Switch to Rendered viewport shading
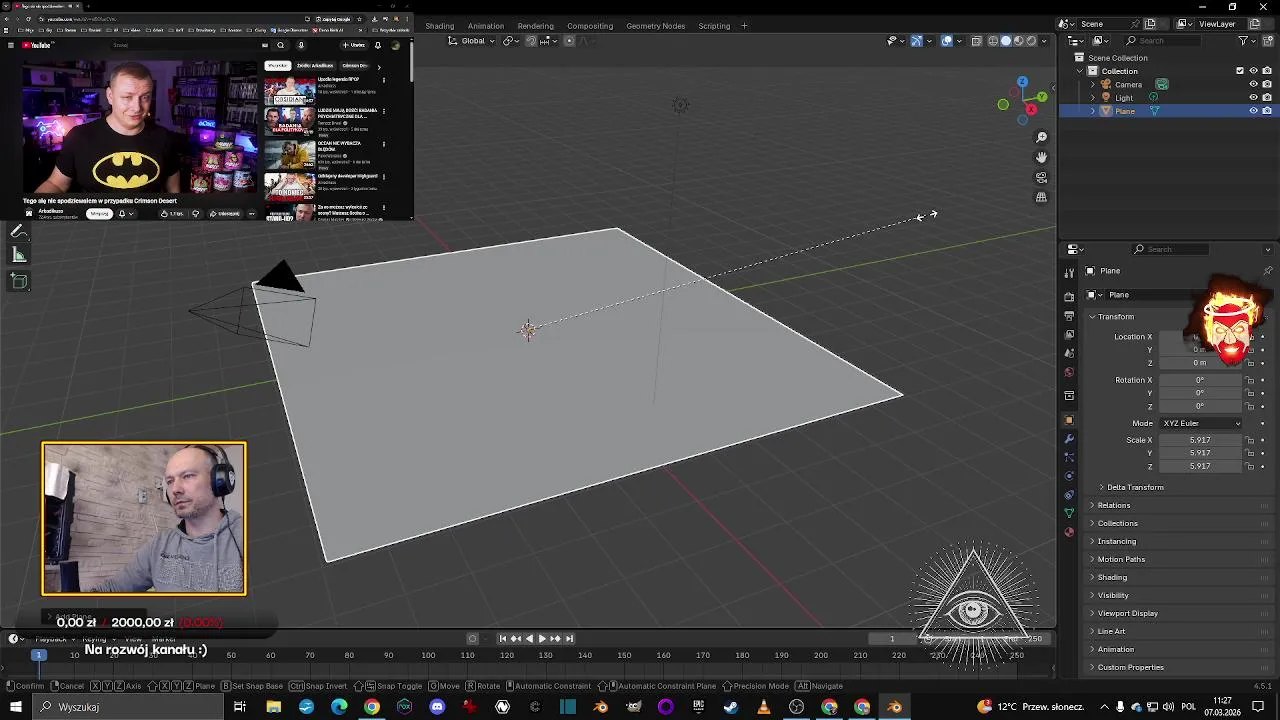This screenshot has height=720, width=1280. pos(1031,41)
